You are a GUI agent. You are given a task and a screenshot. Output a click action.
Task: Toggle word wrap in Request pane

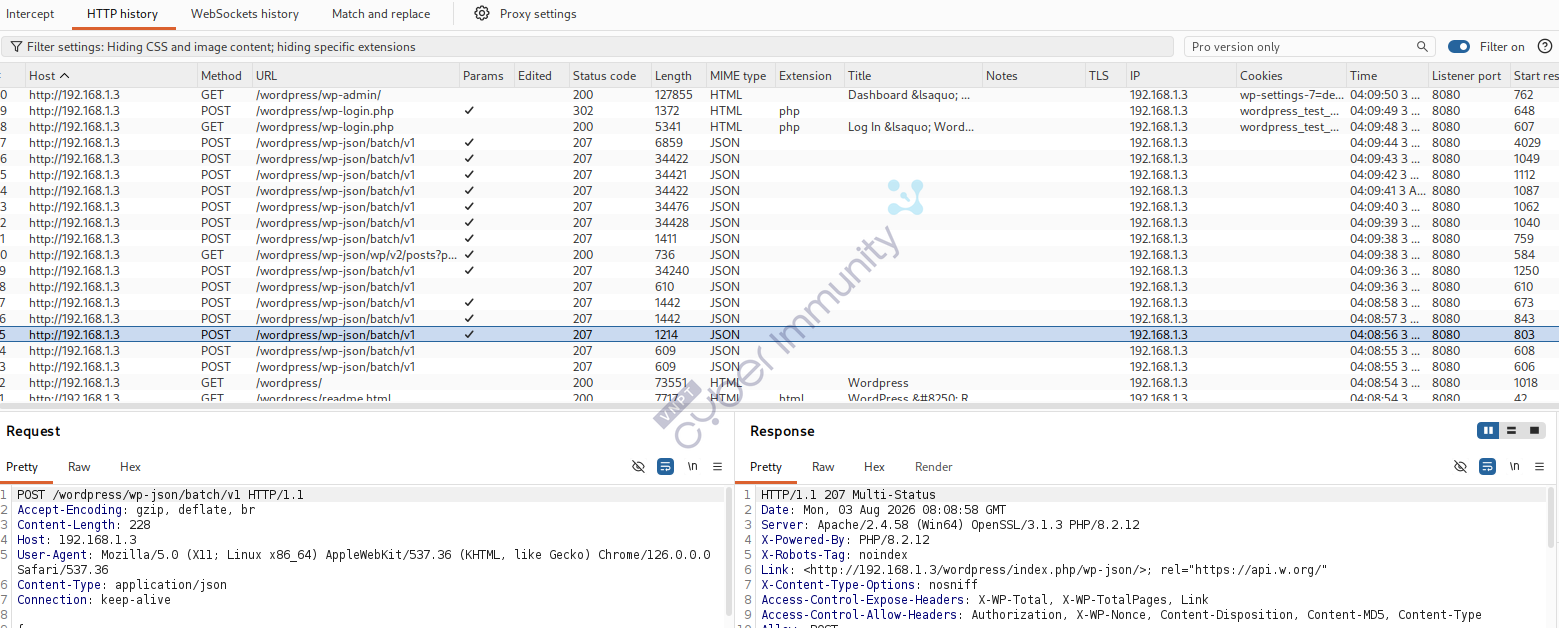tap(665, 467)
